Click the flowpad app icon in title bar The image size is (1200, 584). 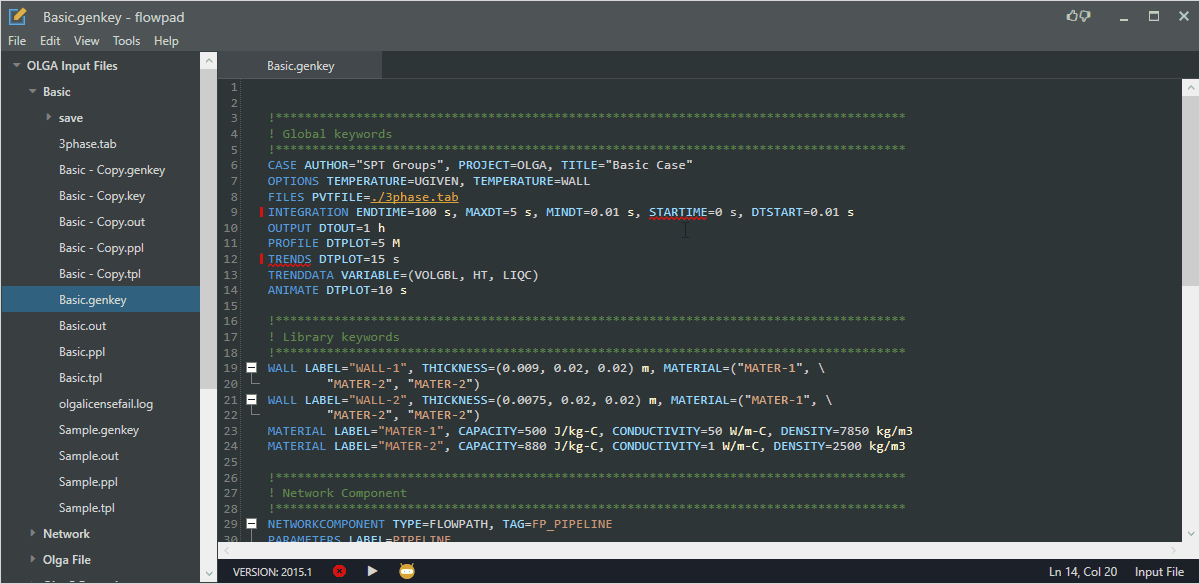pos(17,17)
